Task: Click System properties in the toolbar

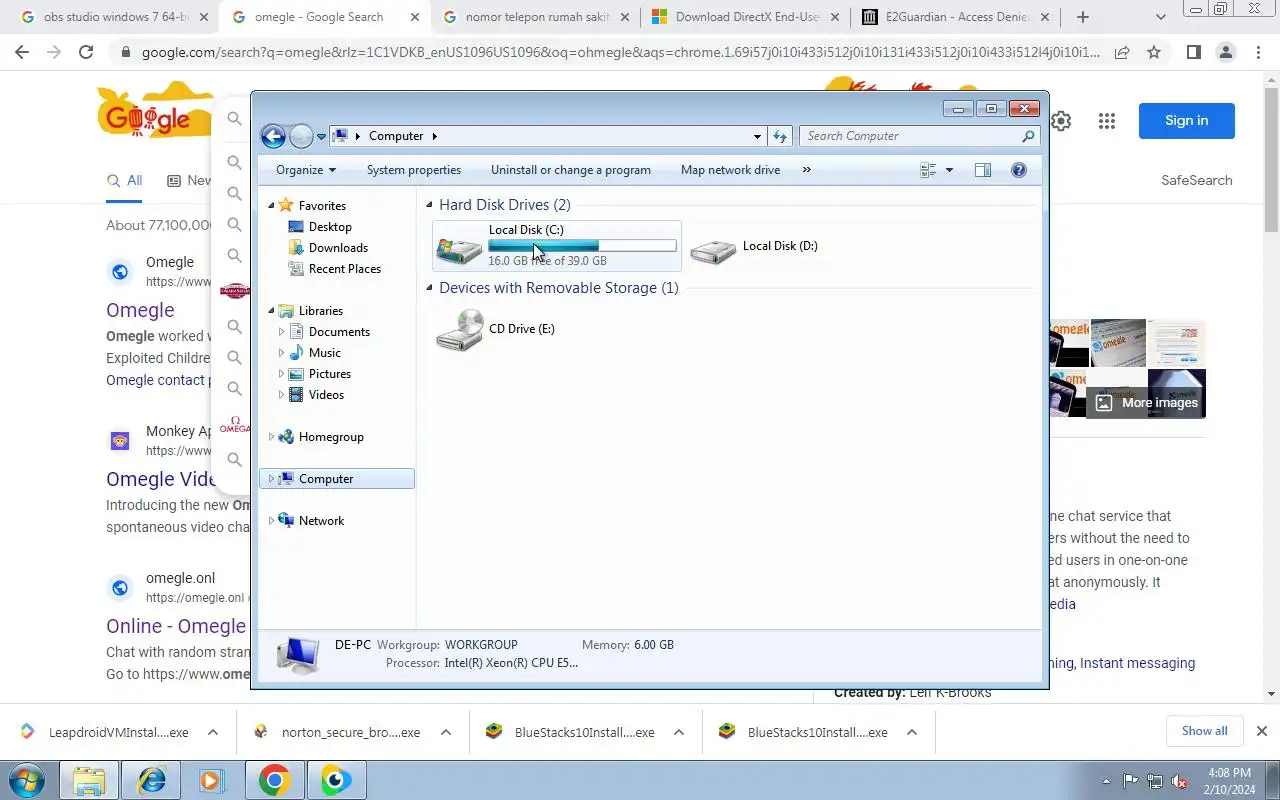Action: [414, 170]
